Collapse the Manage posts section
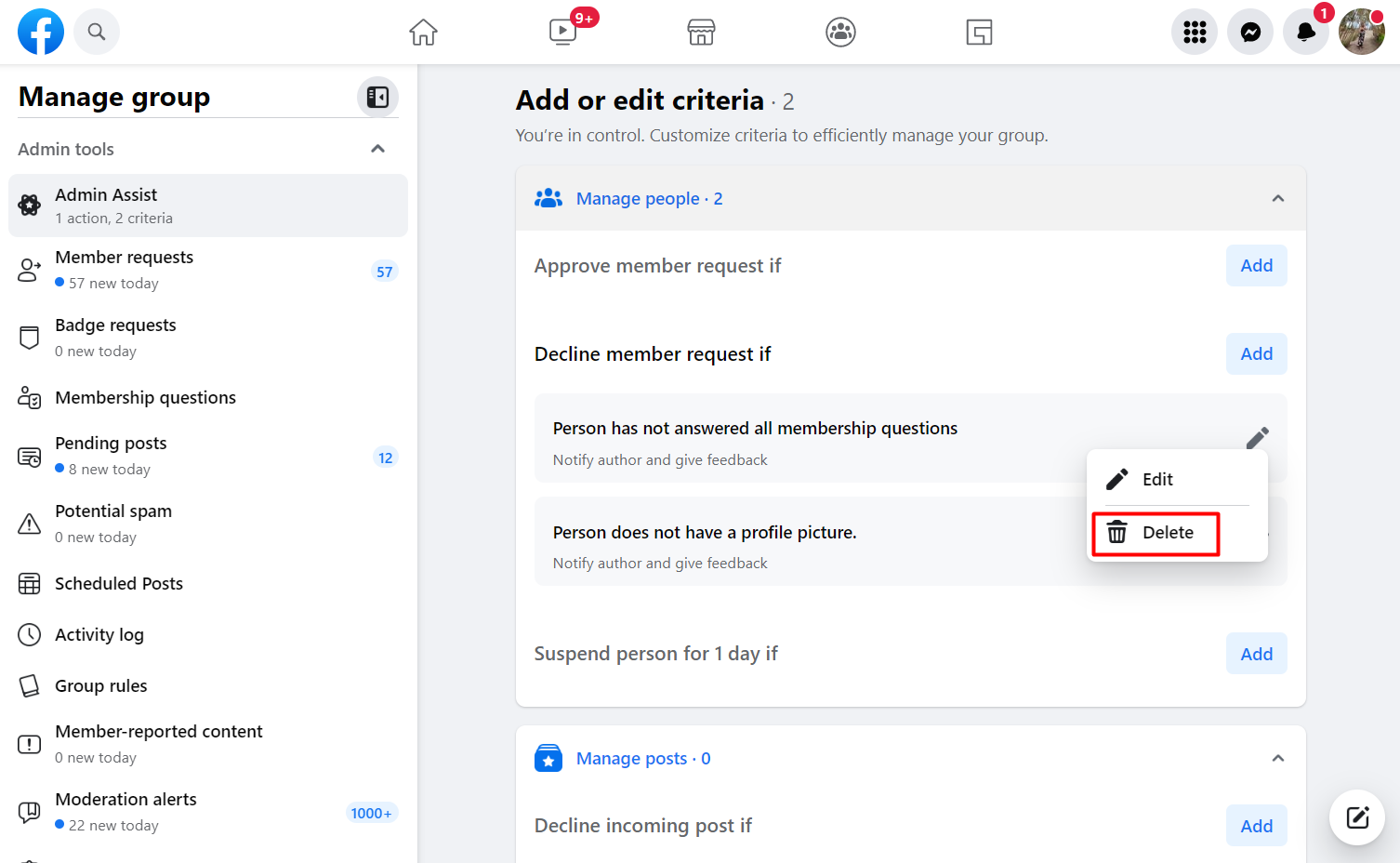Screen dimensions: 1400x863 coord(1277,758)
